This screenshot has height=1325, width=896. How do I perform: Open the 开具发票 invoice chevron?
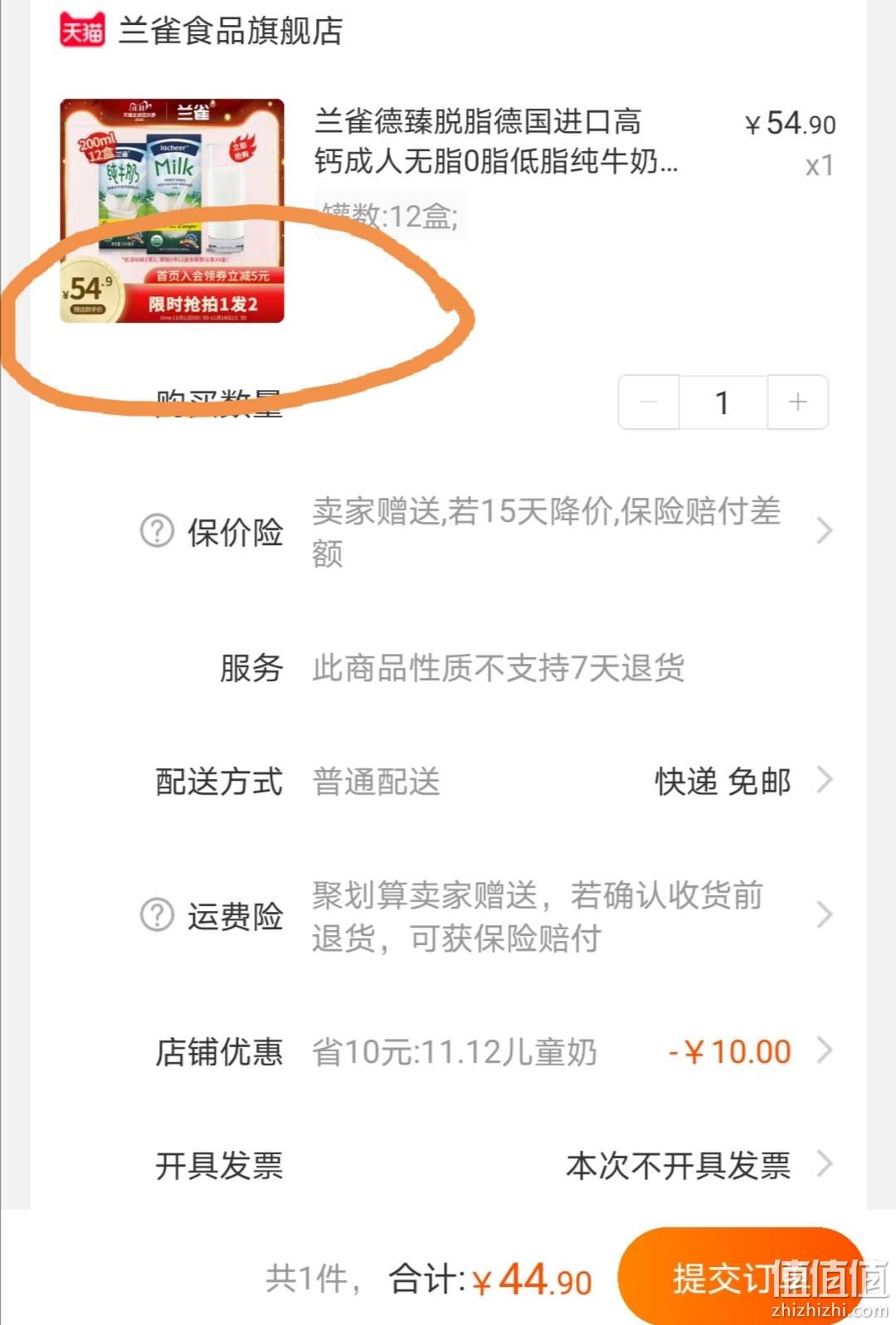tap(824, 1164)
